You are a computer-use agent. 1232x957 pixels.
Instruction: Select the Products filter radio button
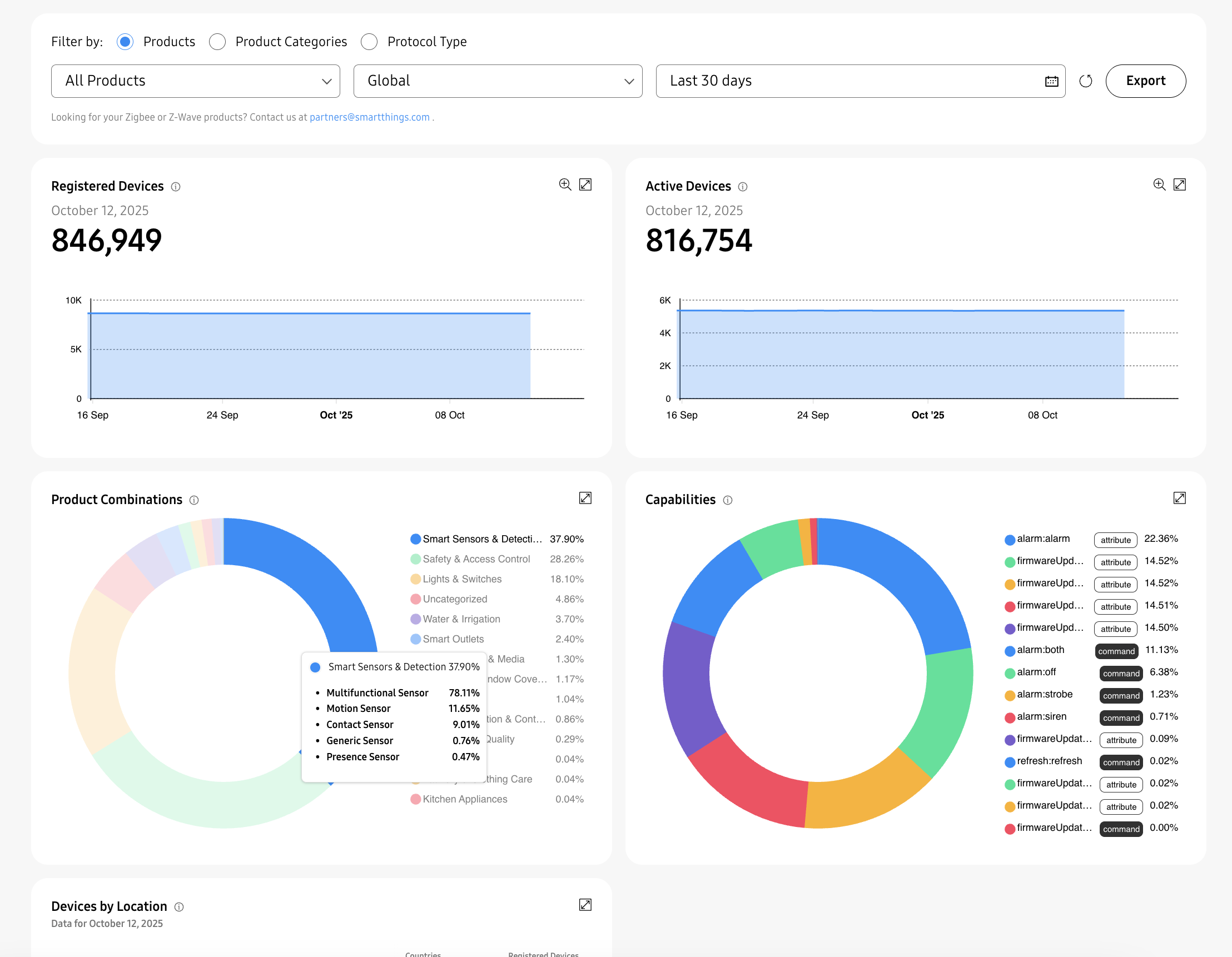point(125,41)
